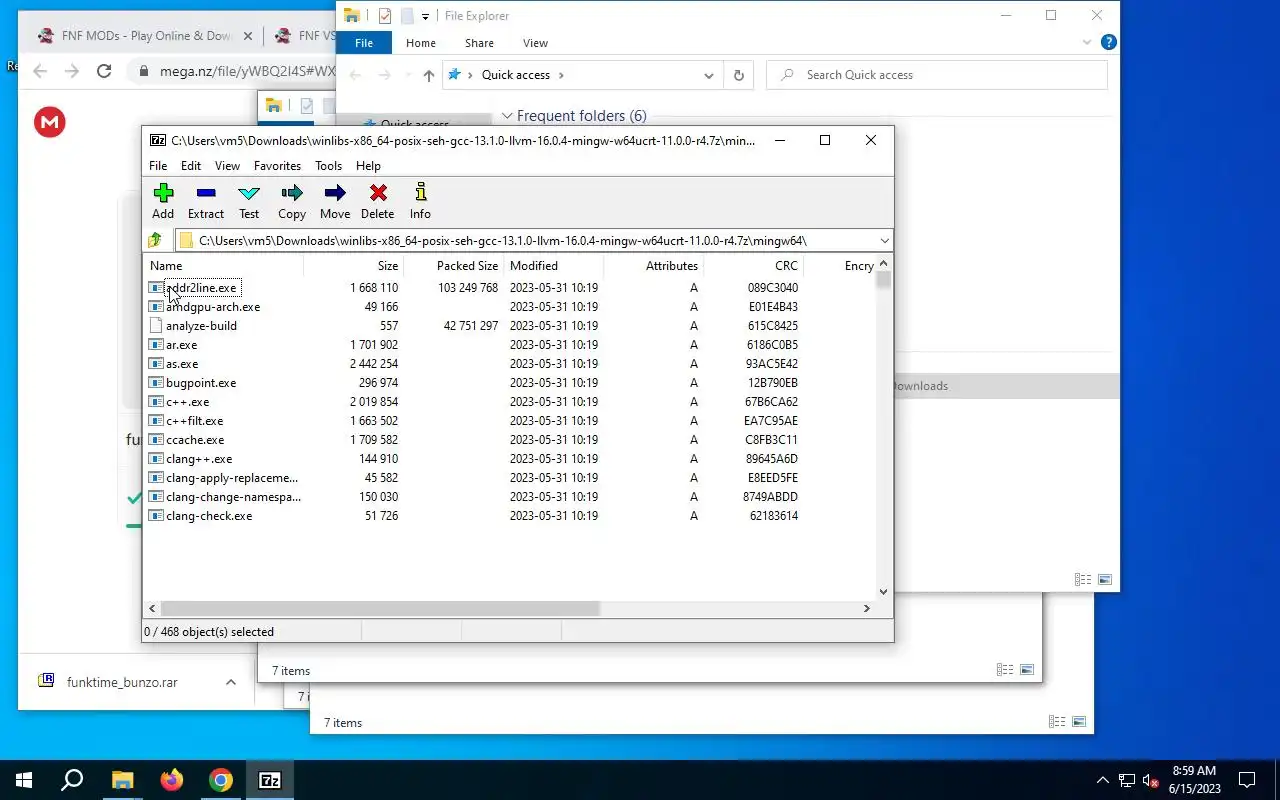1280x800 pixels.
Task: Click the horizontal scrollbar in 7-Zip
Action: pos(380,608)
